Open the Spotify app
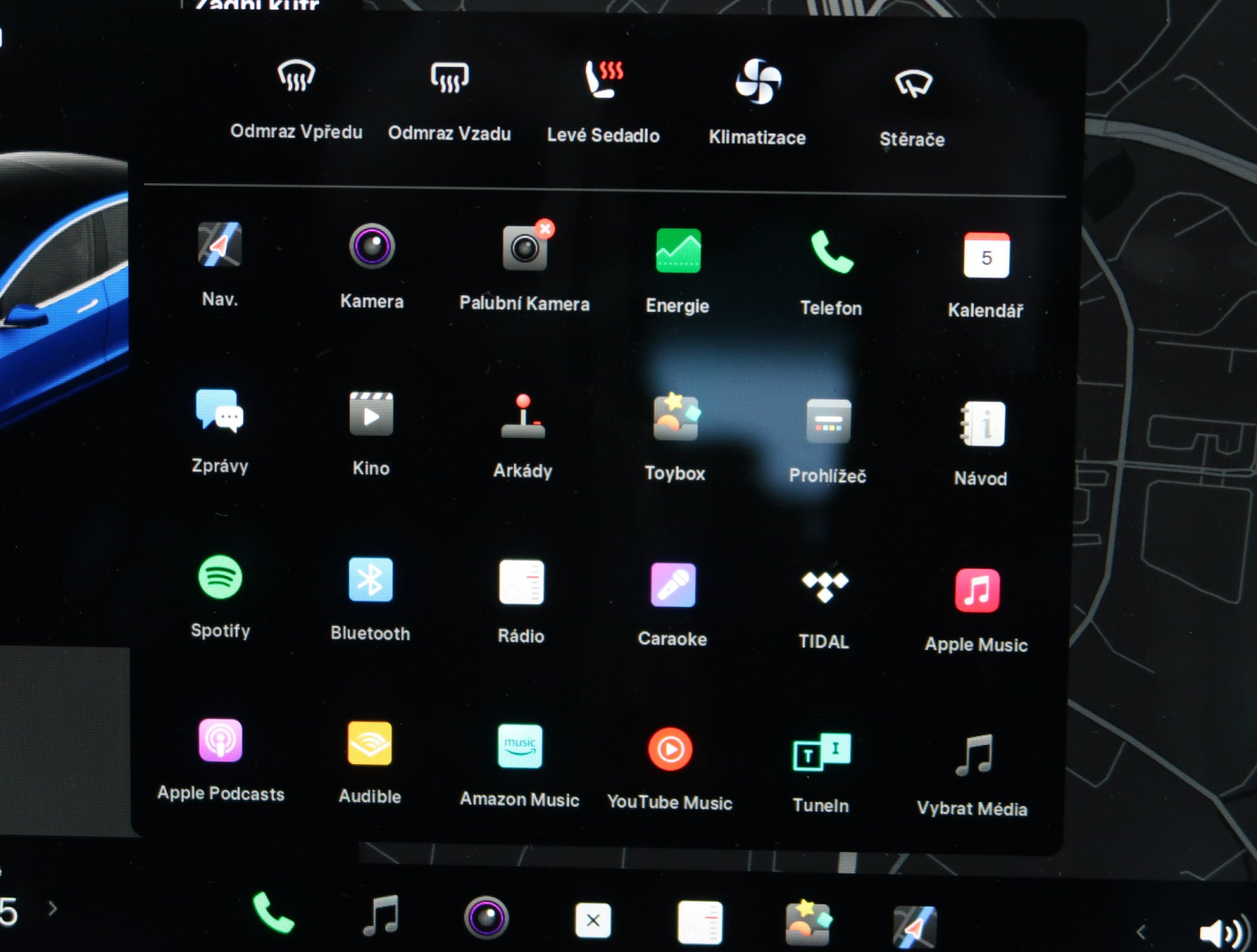The width and height of the screenshot is (1257, 952). 220,578
